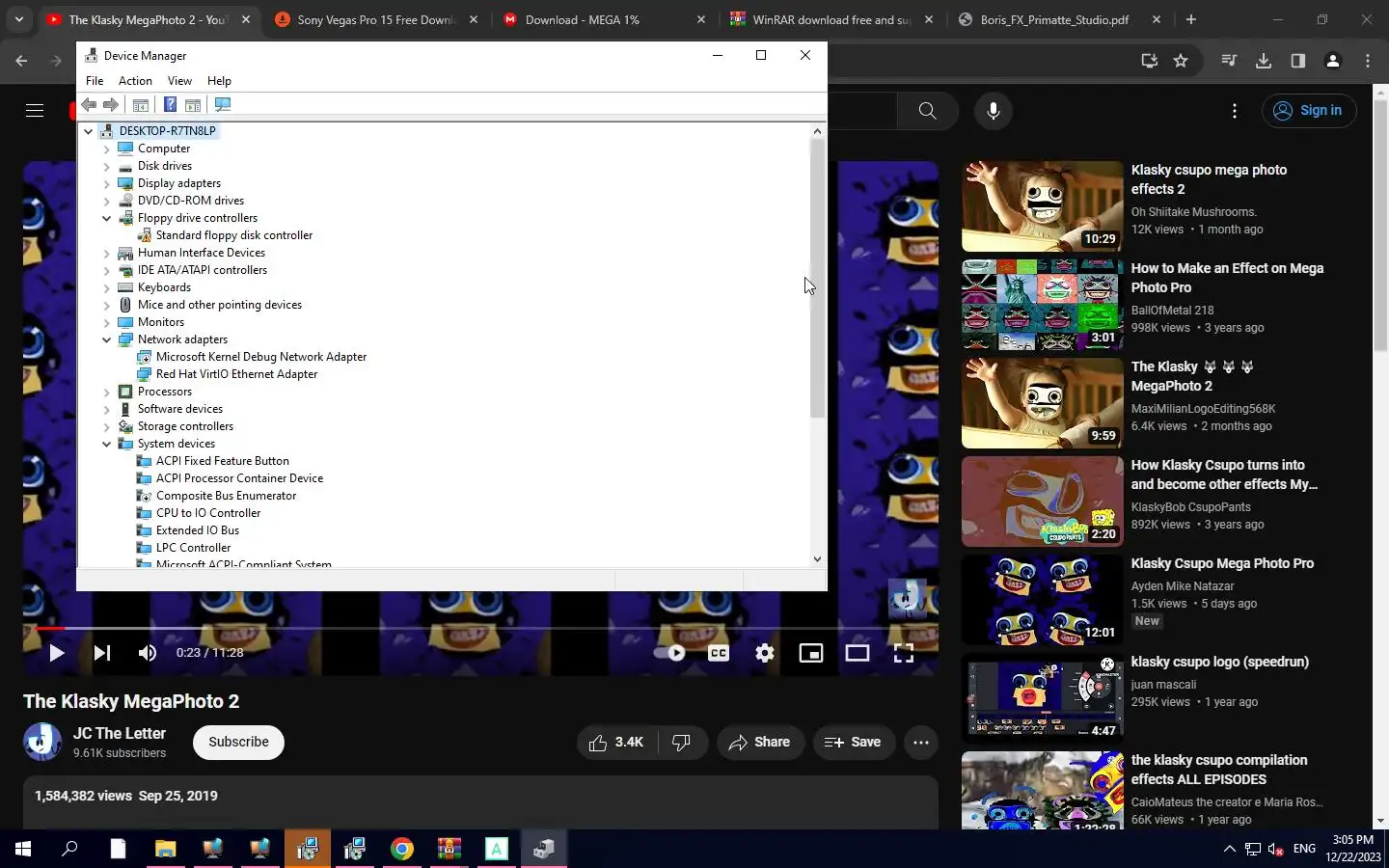Collapse System devices node
Image resolution: width=1389 pixels, height=868 pixels.
pyautogui.click(x=106, y=444)
